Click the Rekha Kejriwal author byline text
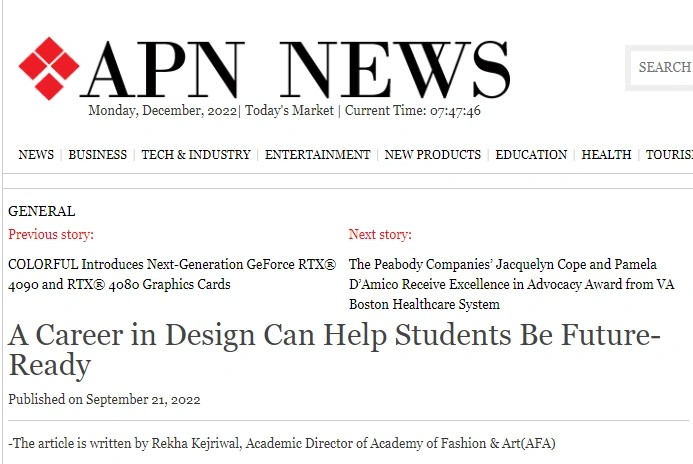 point(281,443)
